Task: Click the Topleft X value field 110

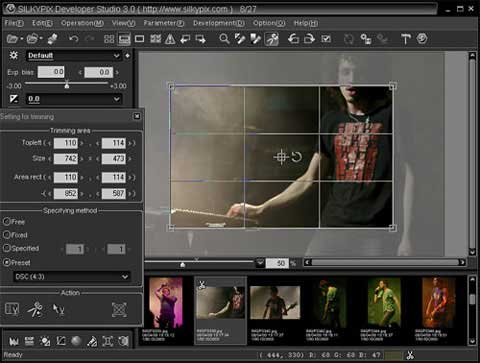Action: [x=66, y=143]
